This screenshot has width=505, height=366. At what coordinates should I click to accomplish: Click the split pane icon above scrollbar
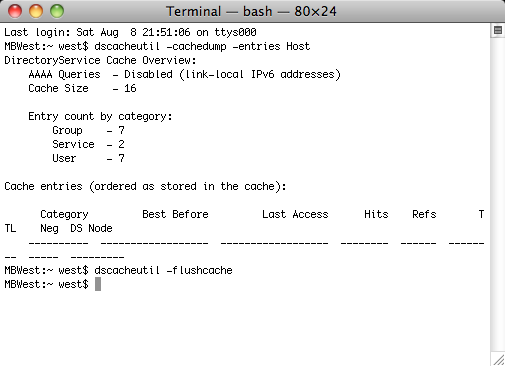click(x=498, y=31)
